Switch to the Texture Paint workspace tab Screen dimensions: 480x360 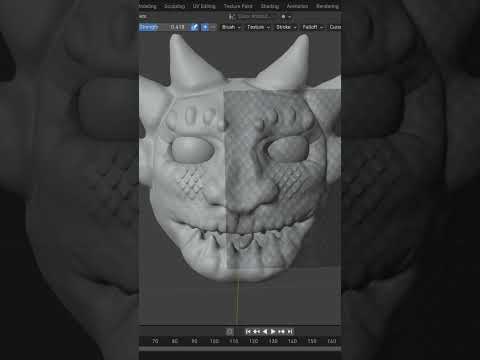click(x=238, y=6)
